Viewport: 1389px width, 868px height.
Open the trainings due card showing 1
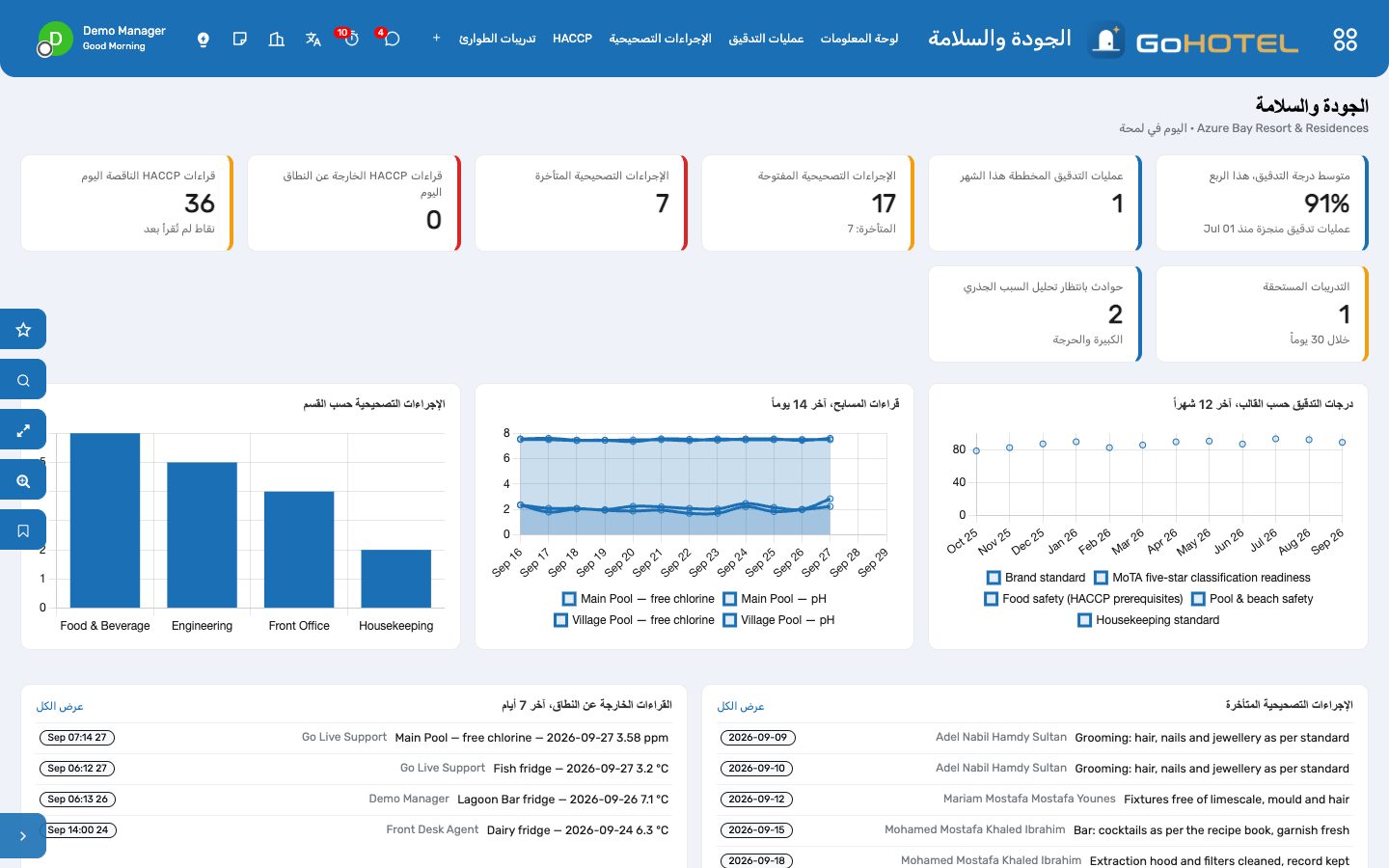pos(1262,314)
